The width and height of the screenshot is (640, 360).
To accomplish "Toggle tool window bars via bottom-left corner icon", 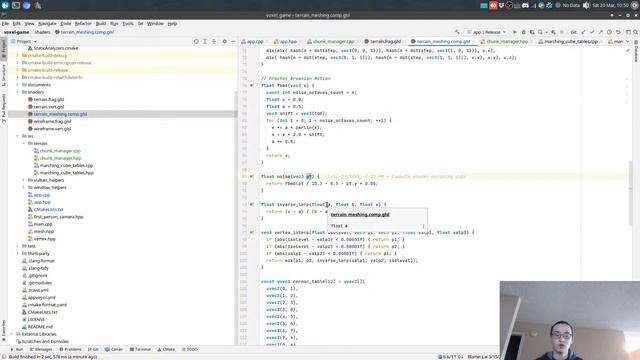I will 4,356.
